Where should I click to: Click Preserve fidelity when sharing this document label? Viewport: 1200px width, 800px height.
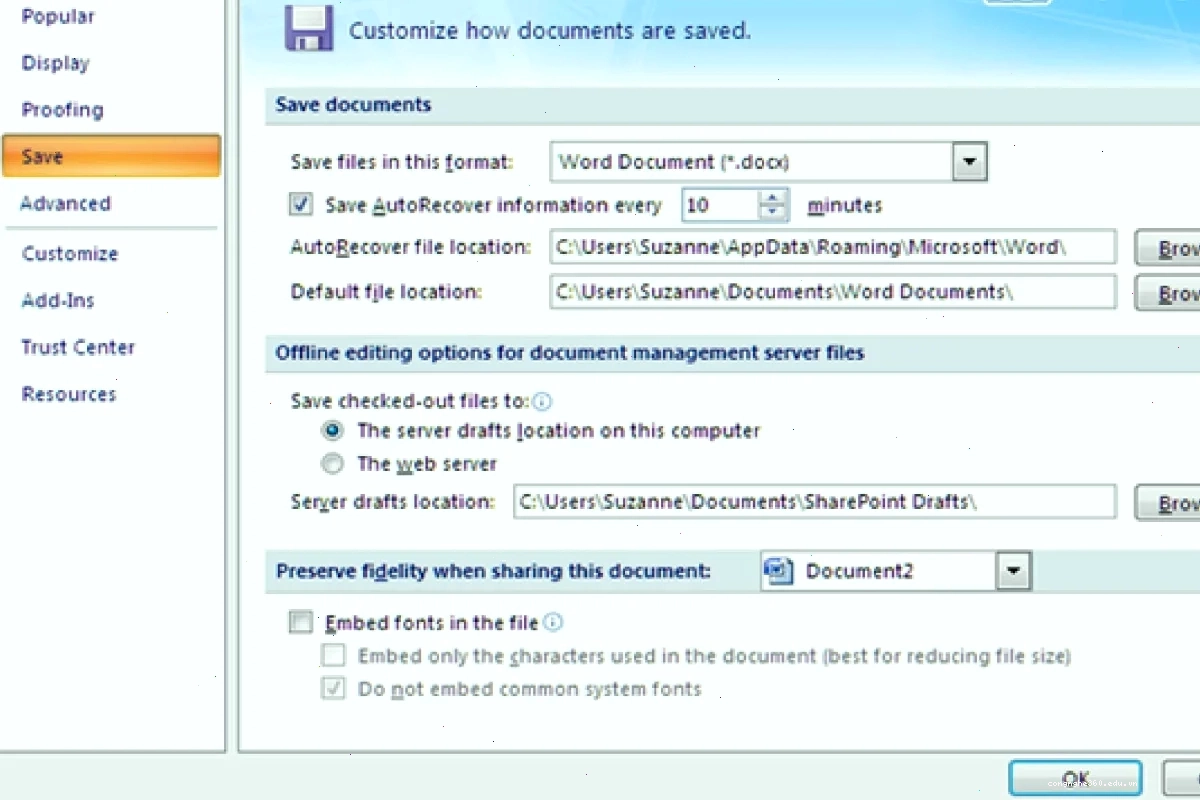coord(494,571)
